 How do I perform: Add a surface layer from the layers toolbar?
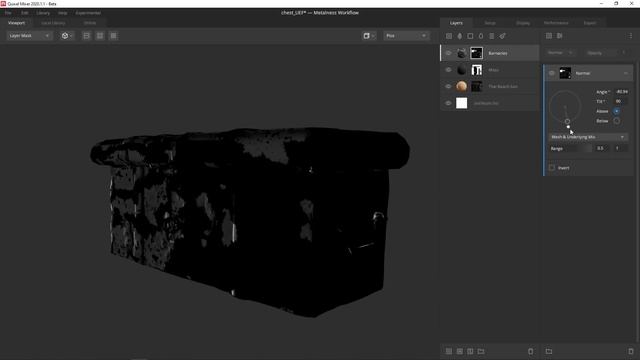tap(449, 36)
